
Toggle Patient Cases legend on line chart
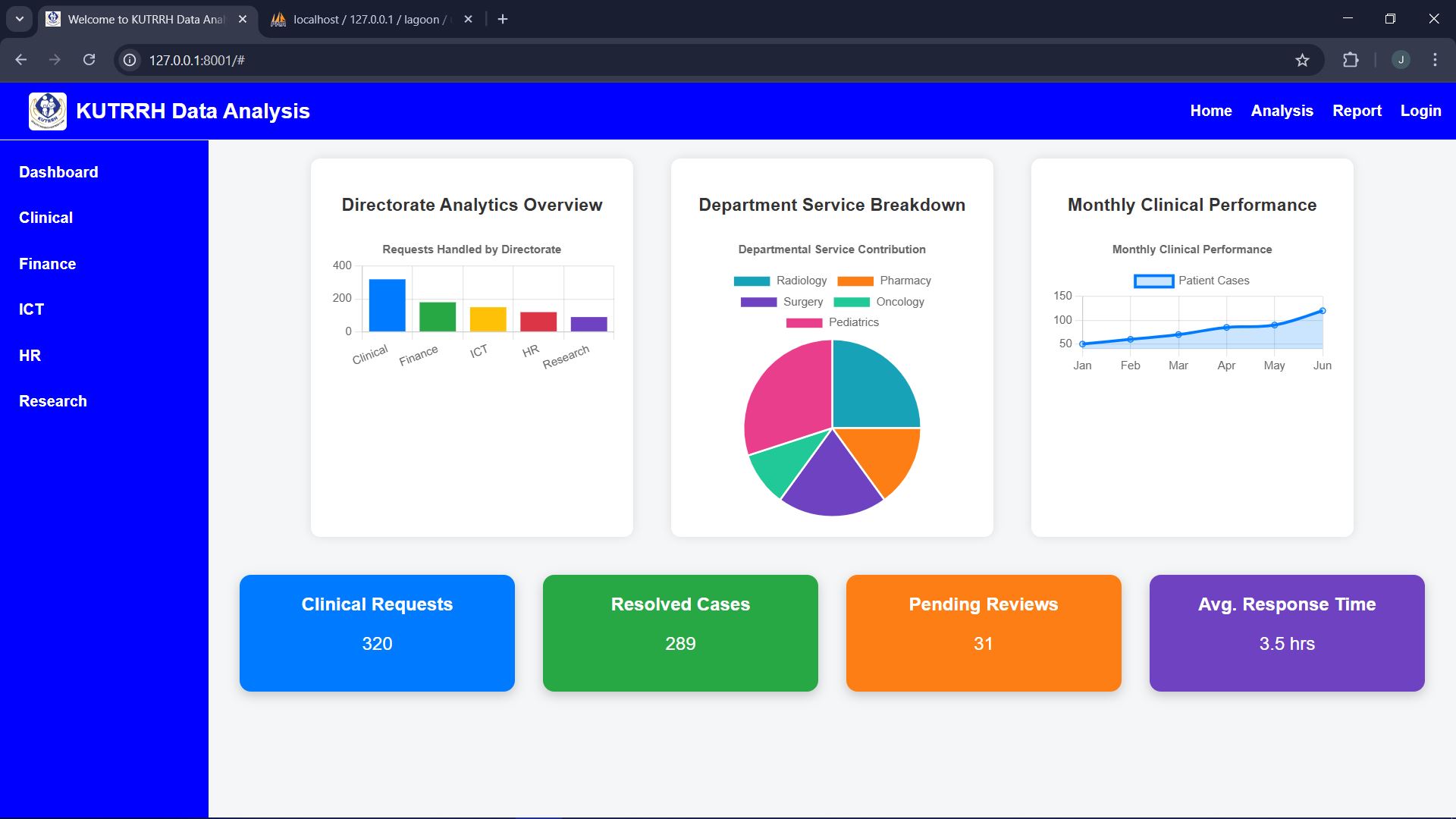coord(1191,281)
